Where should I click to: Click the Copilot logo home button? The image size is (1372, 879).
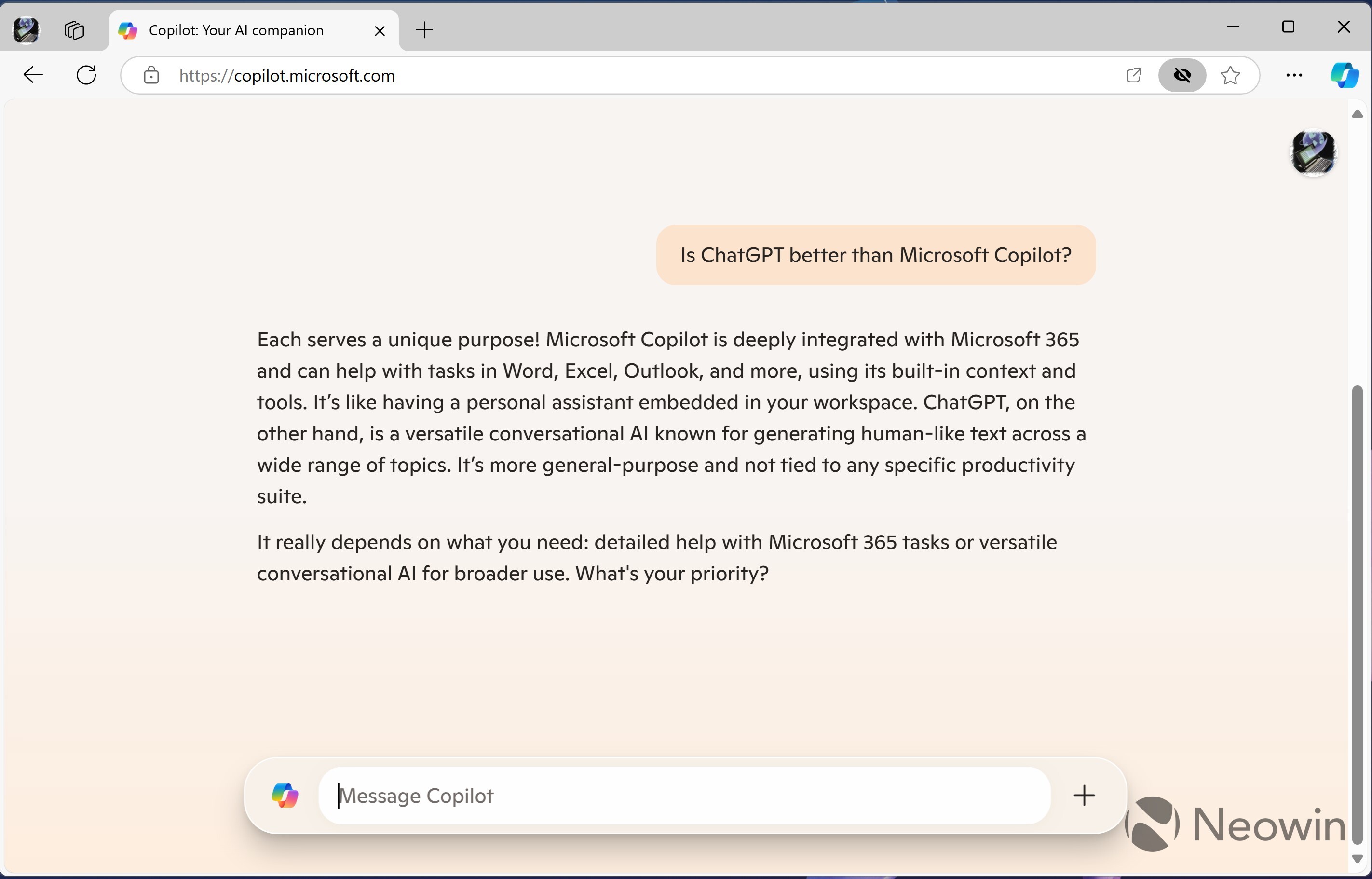click(x=285, y=795)
